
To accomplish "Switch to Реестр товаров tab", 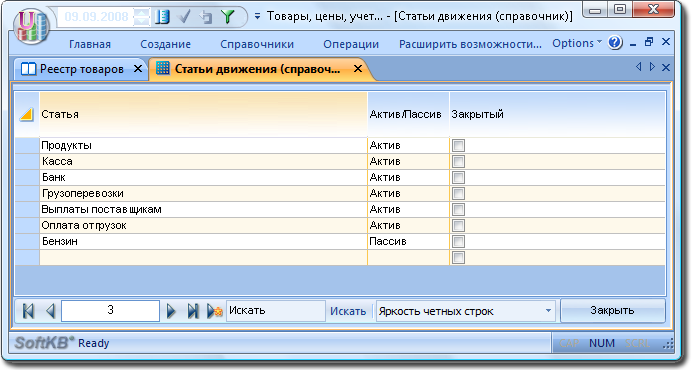I will (82, 69).
